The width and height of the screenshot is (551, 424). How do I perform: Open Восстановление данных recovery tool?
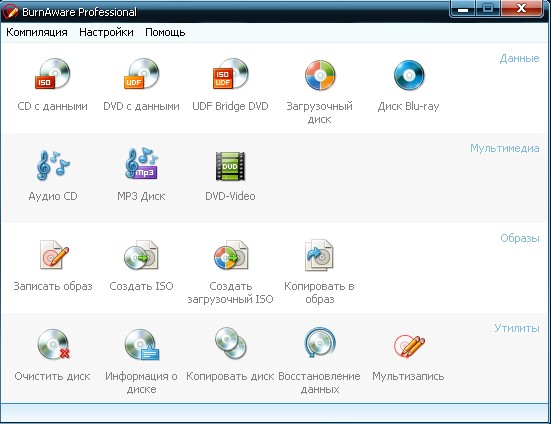point(319,343)
